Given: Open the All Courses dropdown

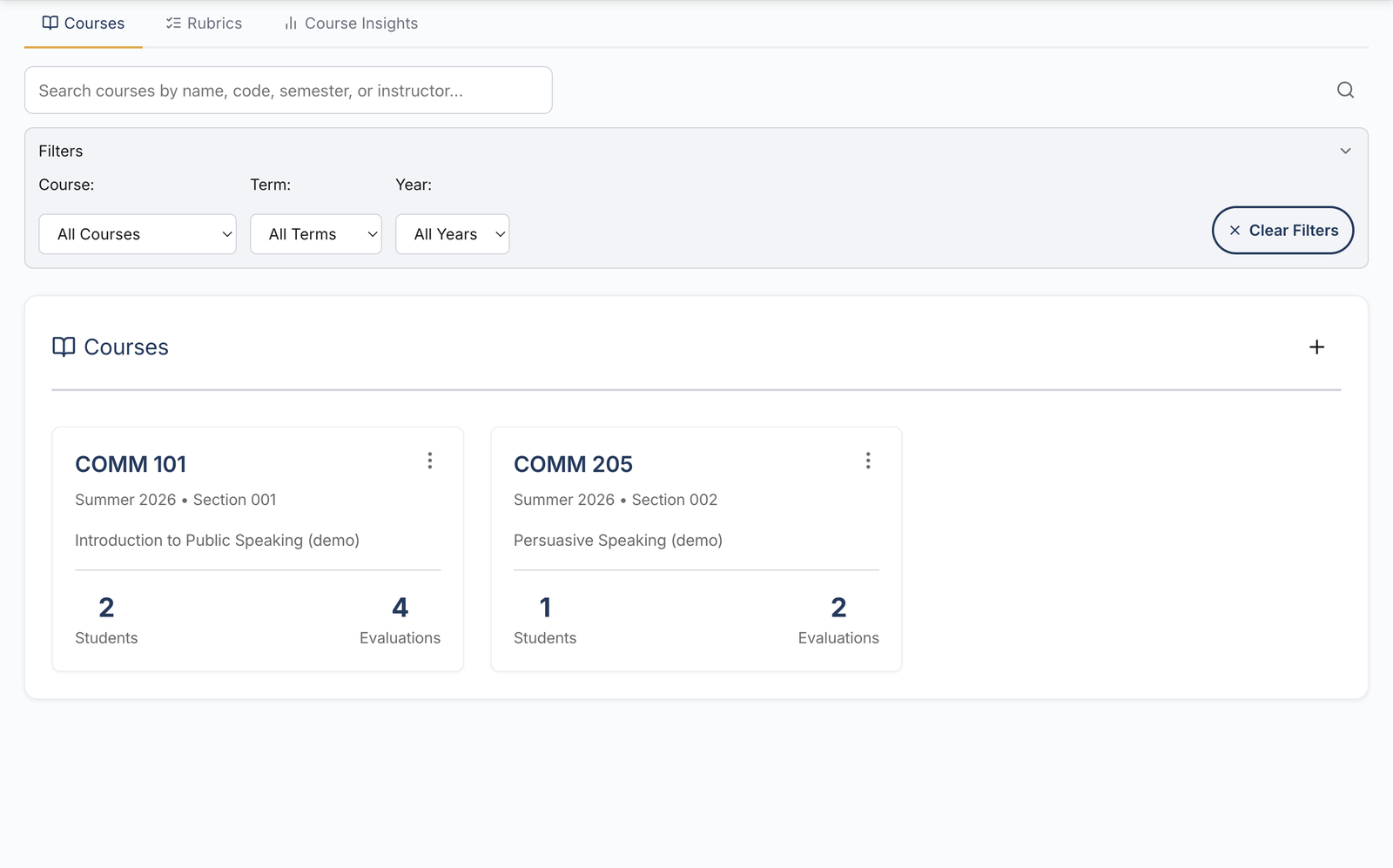Looking at the screenshot, I should tap(138, 234).
